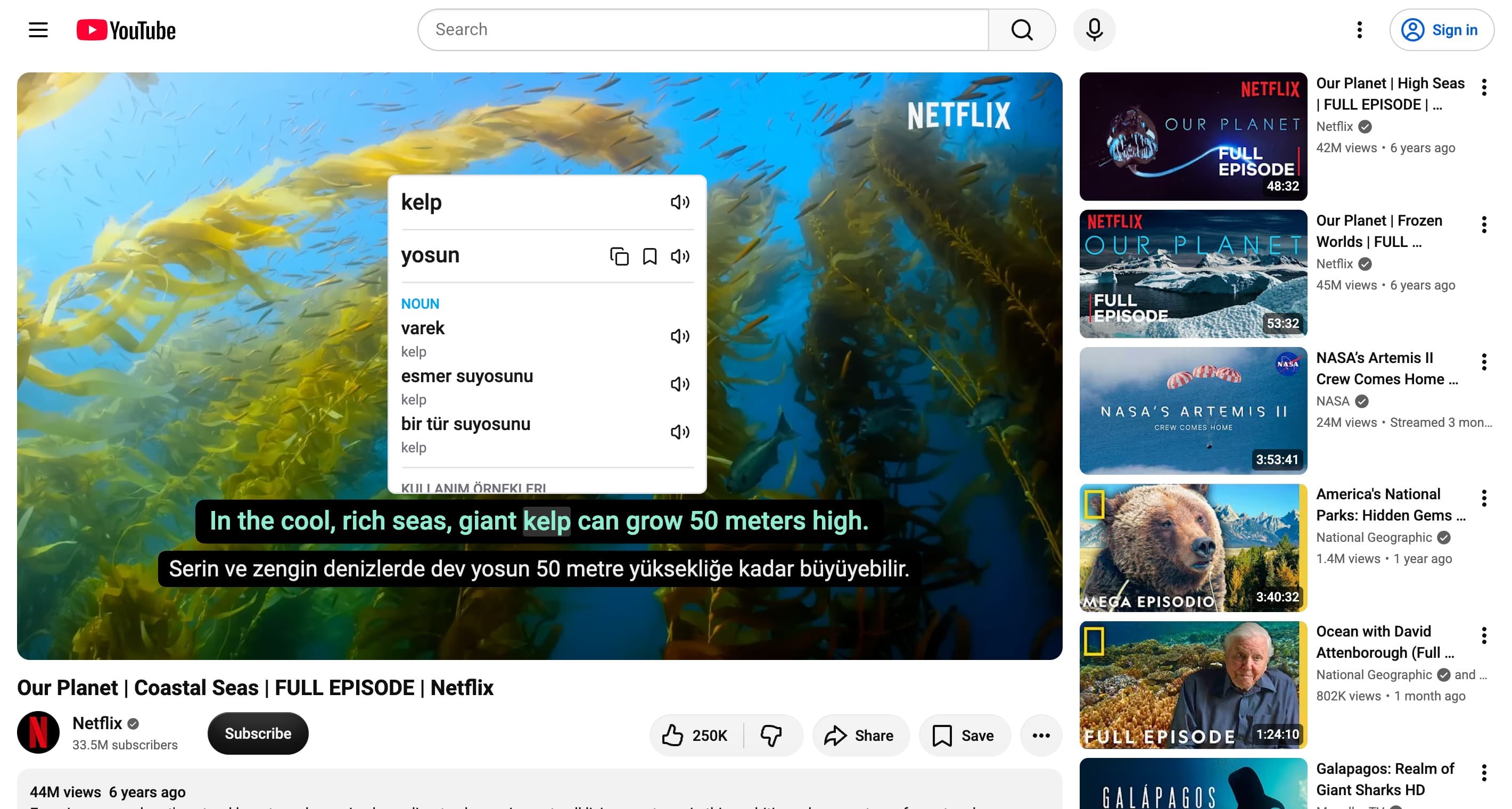Screen dimensions: 1512x809
Task: Click the video title Our Planet Coastal Seas
Action: [x=256, y=688]
